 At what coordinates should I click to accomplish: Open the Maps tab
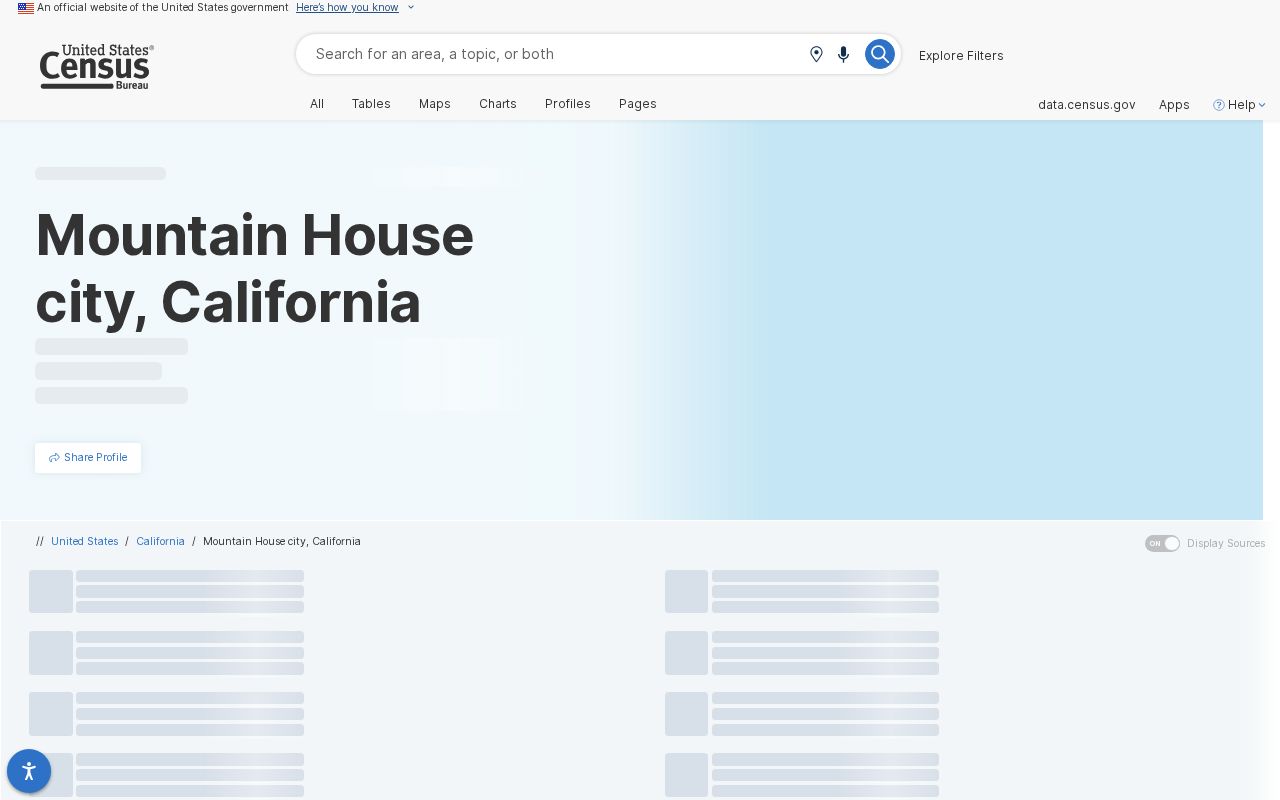435,104
